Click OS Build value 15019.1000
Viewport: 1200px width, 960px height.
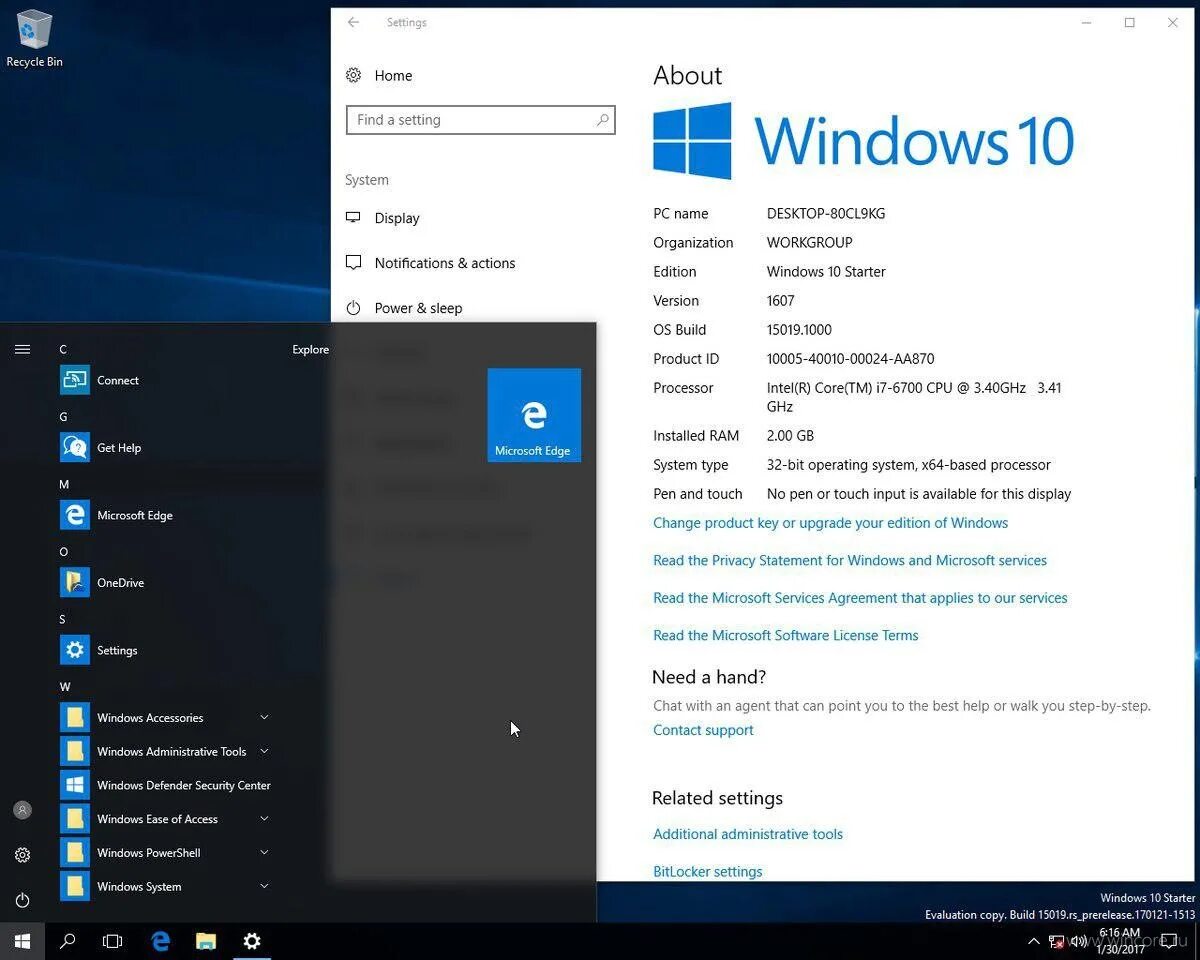tap(799, 330)
